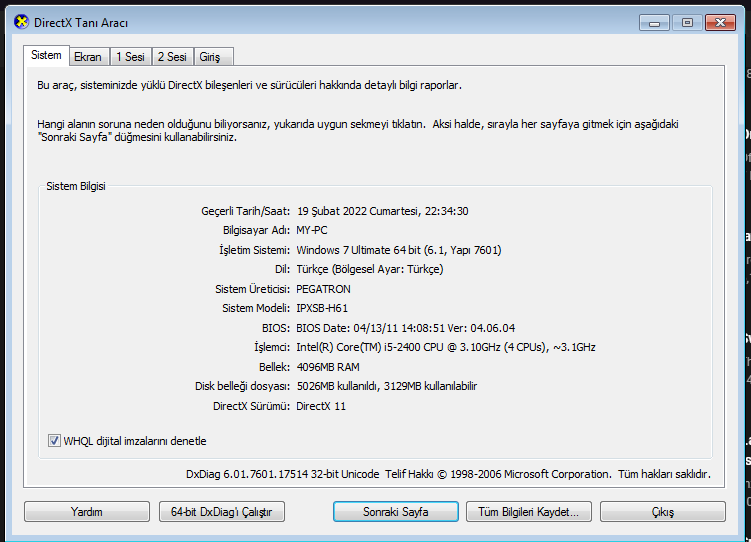Click the DirectX Sürümü label
The height and width of the screenshot is (542, 751).
tap(251, 406)
